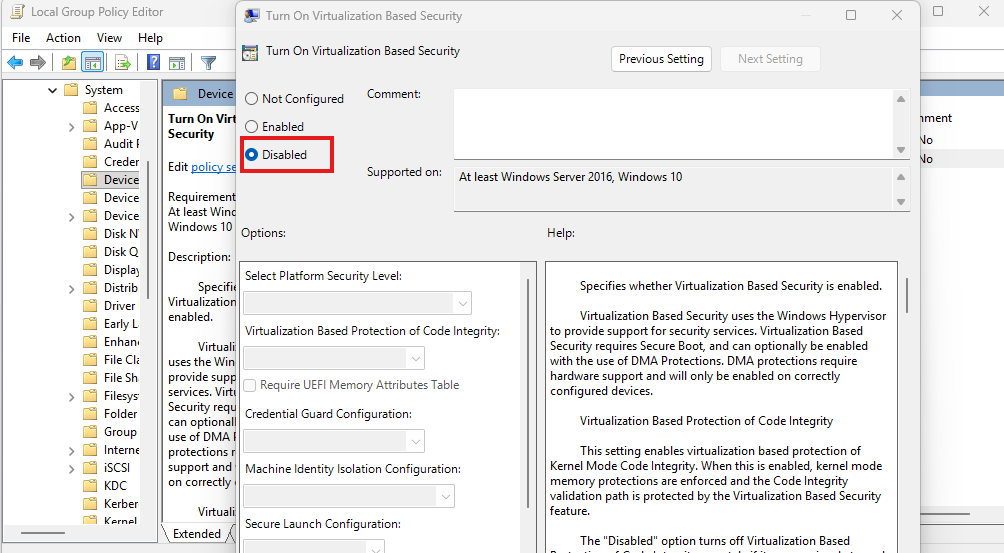Viewport: 1004px width, 553px height.
Task: Expand the App-V tree node
Action: coord(71,127)
